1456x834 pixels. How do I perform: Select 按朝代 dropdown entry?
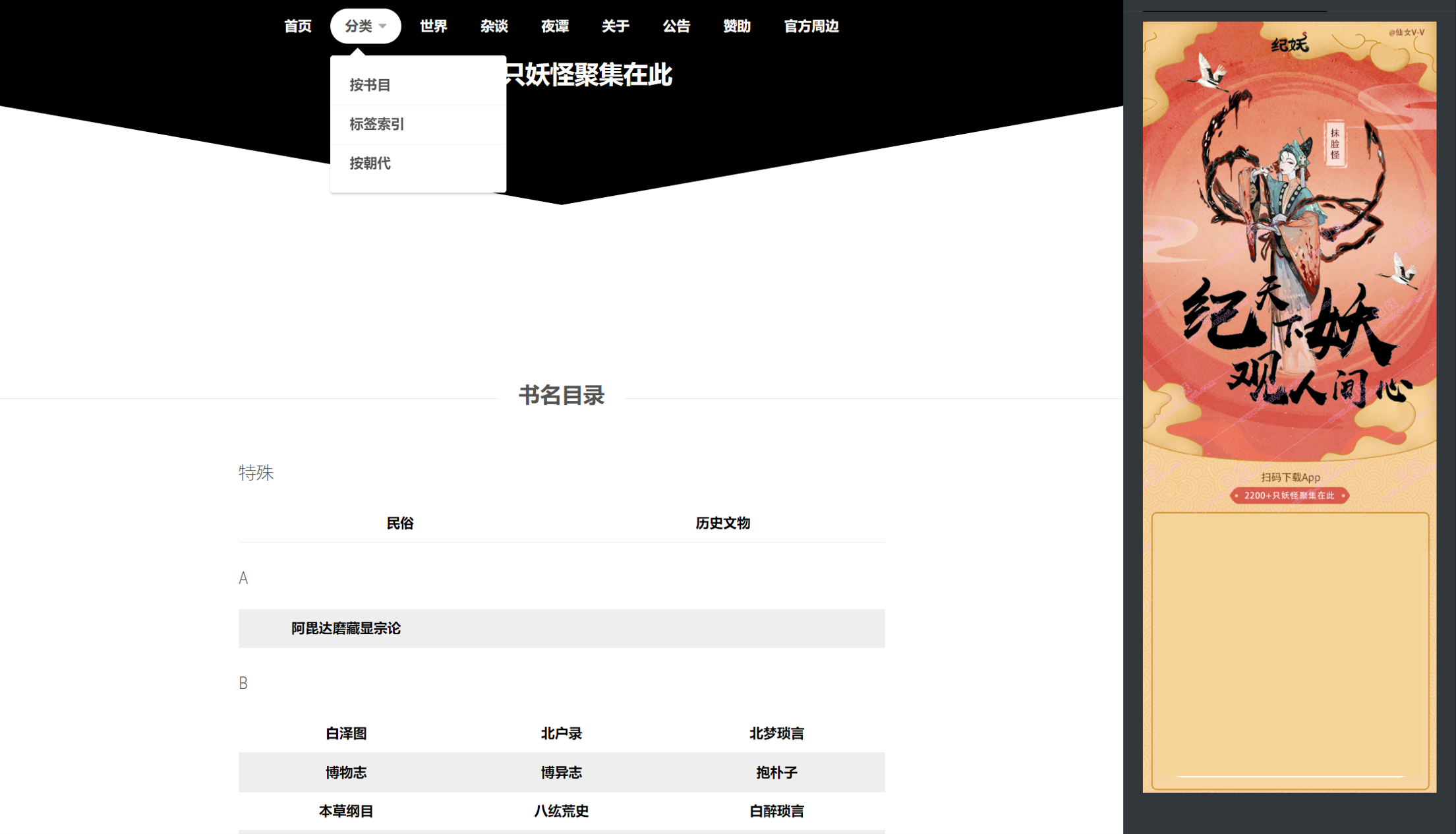tap(370, 163)
